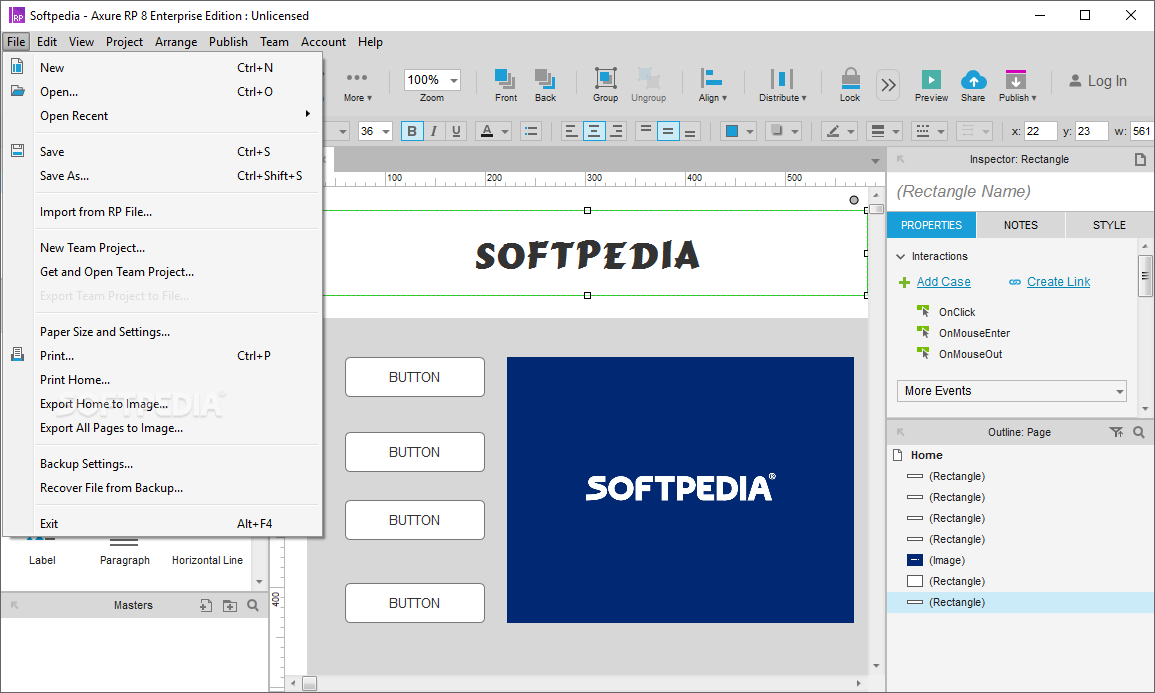Open the More toolbar dropdown
The width and height of the screenshot is (1155, 693).
[357, 86]
